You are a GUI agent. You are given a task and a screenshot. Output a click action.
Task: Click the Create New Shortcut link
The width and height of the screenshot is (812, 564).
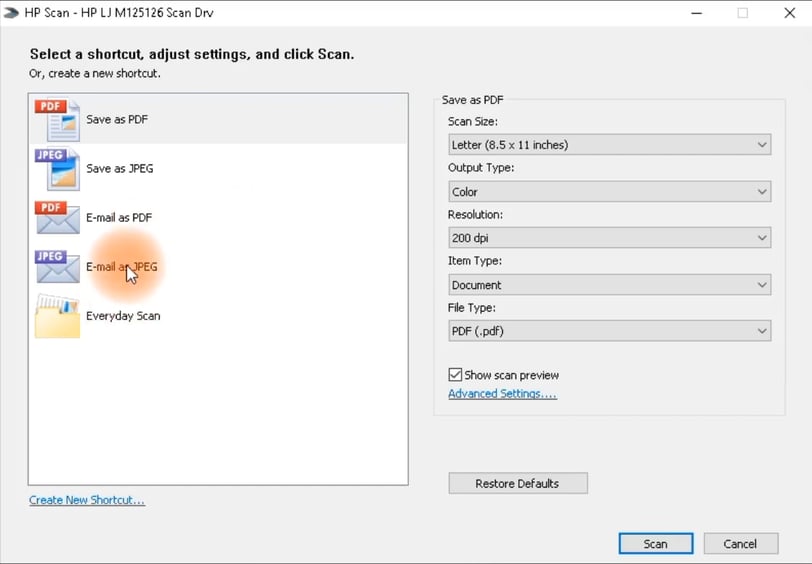coord(87,500)
